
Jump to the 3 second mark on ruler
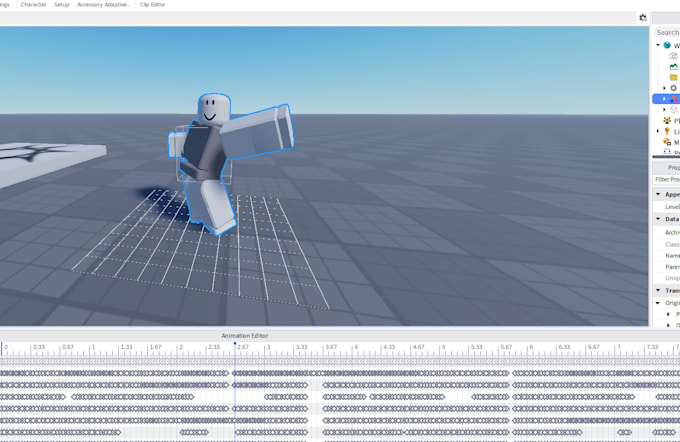[268, 347]
